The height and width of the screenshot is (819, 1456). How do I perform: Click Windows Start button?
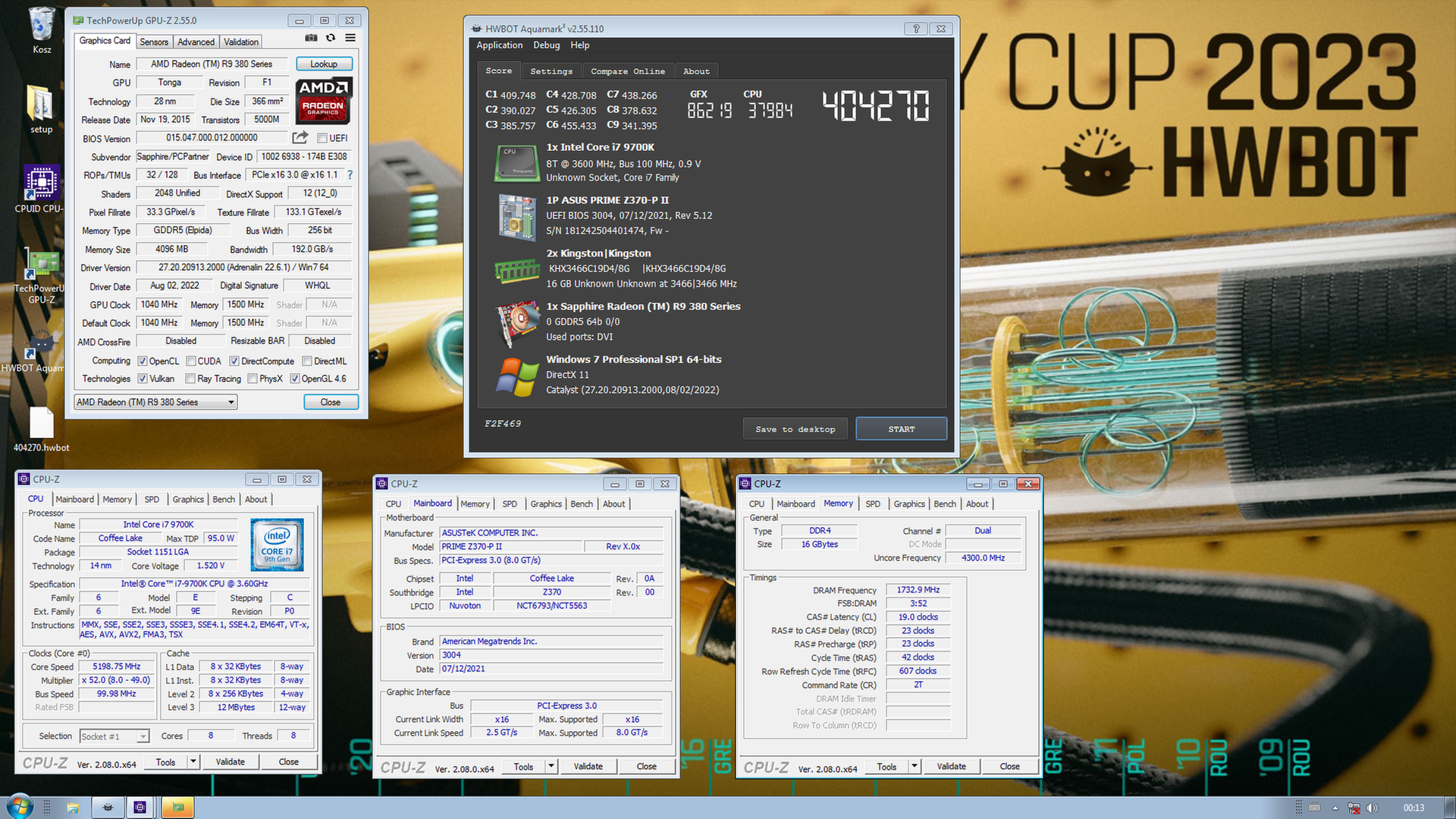[20, 807]
